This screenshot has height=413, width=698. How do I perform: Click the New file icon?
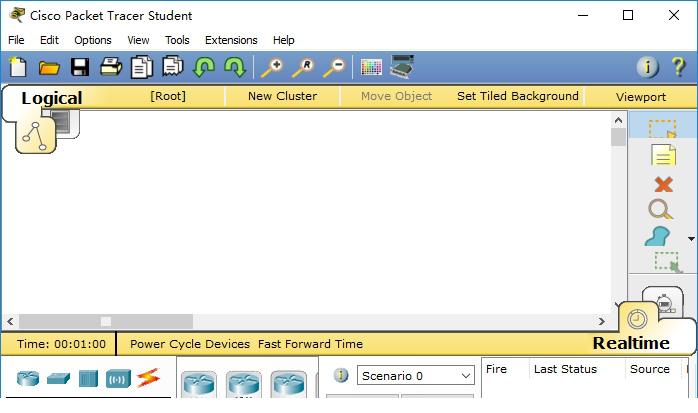pos(18,67)
